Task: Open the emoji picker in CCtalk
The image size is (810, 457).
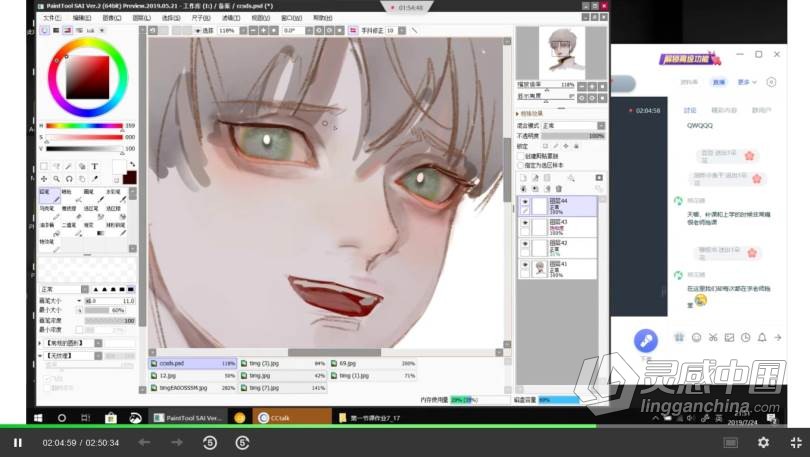Action: (x=696, y=337)
